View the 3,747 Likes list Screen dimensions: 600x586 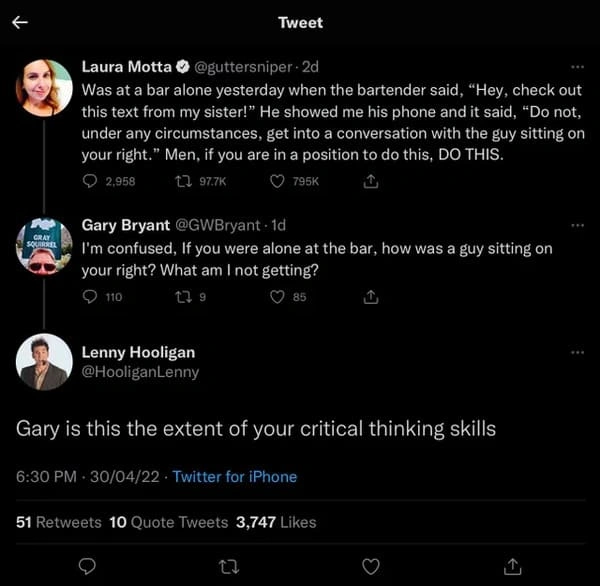tap(276, 521)
